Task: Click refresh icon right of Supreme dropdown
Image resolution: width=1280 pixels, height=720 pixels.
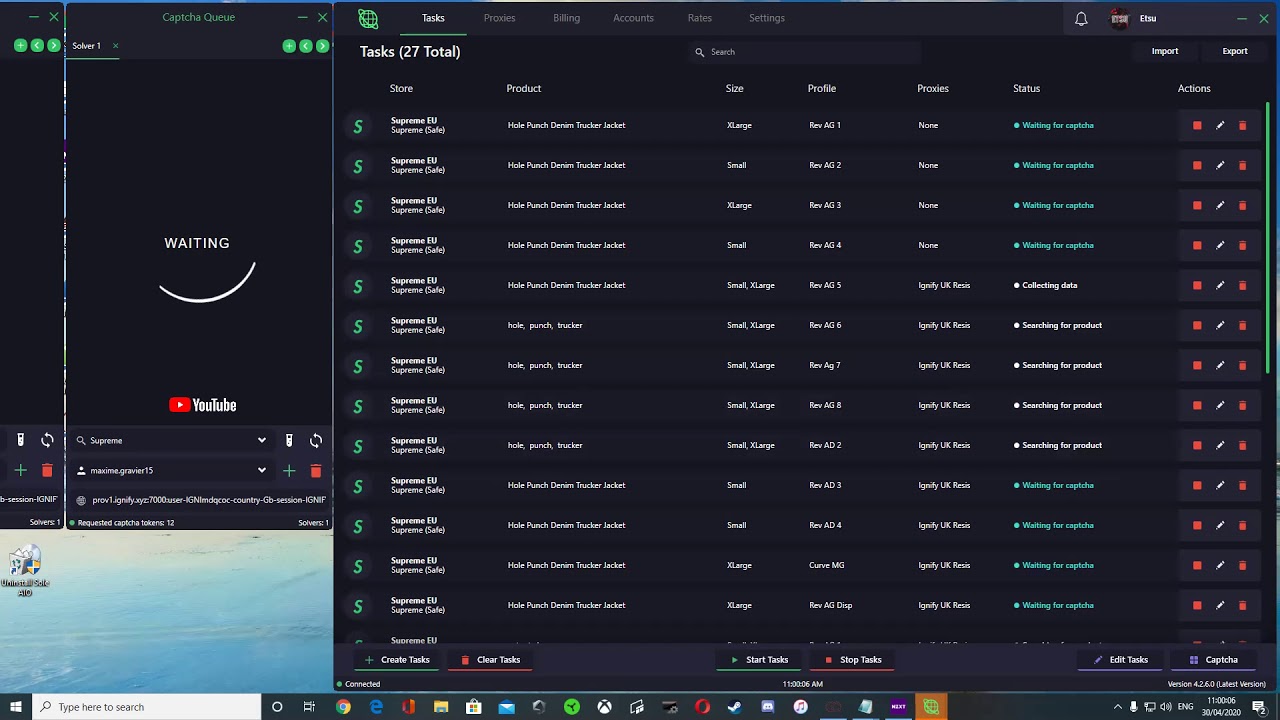Action: [x=316, y=440]
